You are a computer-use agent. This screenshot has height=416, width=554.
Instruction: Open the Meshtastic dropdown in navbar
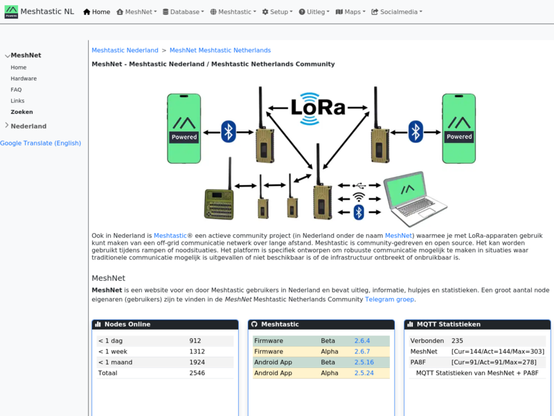(233, 12)
